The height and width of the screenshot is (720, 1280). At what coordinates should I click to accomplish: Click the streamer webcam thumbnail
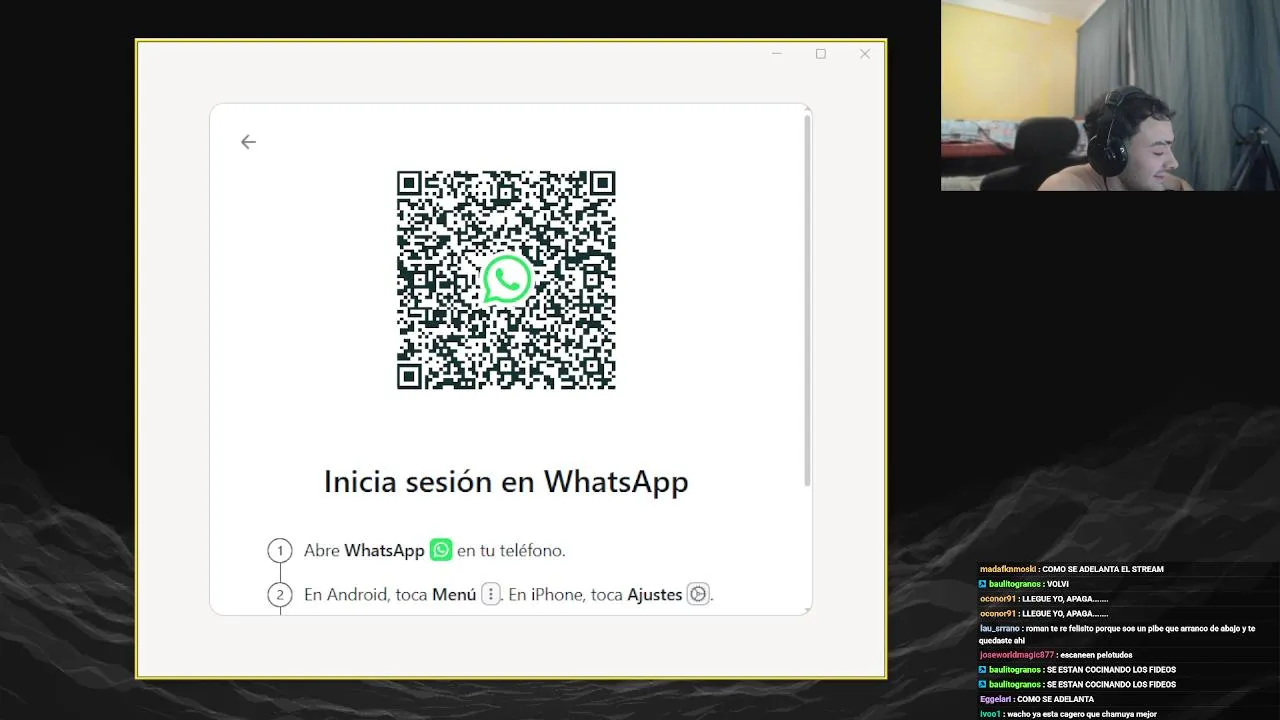point(1110,95)
